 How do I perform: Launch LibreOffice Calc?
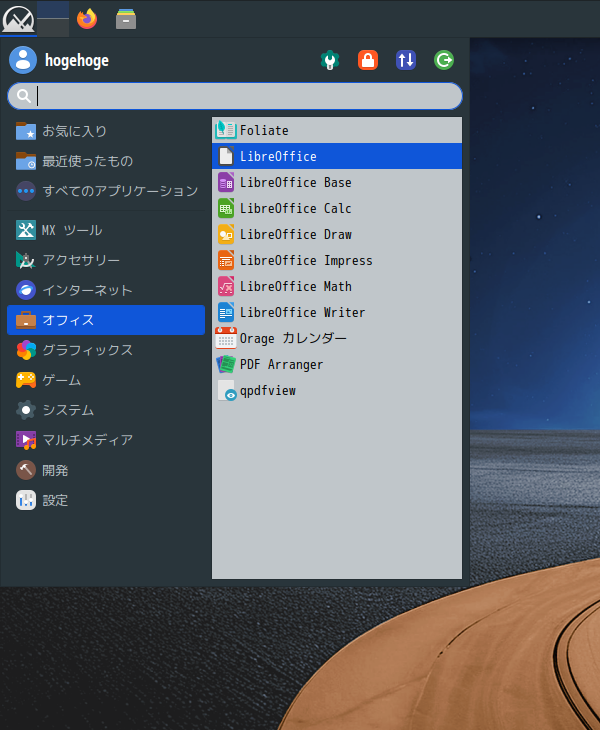click(295, 208)
